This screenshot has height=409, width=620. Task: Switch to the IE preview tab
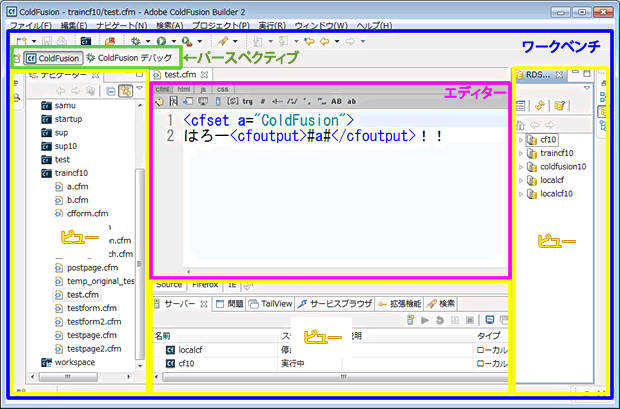[x=232, y=285]
